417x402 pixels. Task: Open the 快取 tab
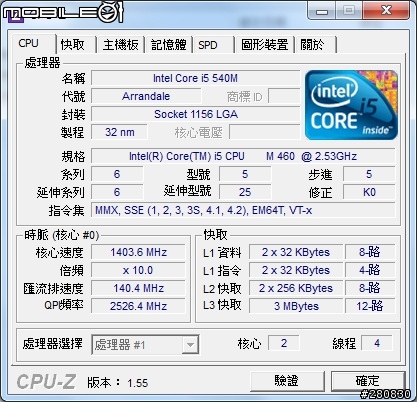74,44
